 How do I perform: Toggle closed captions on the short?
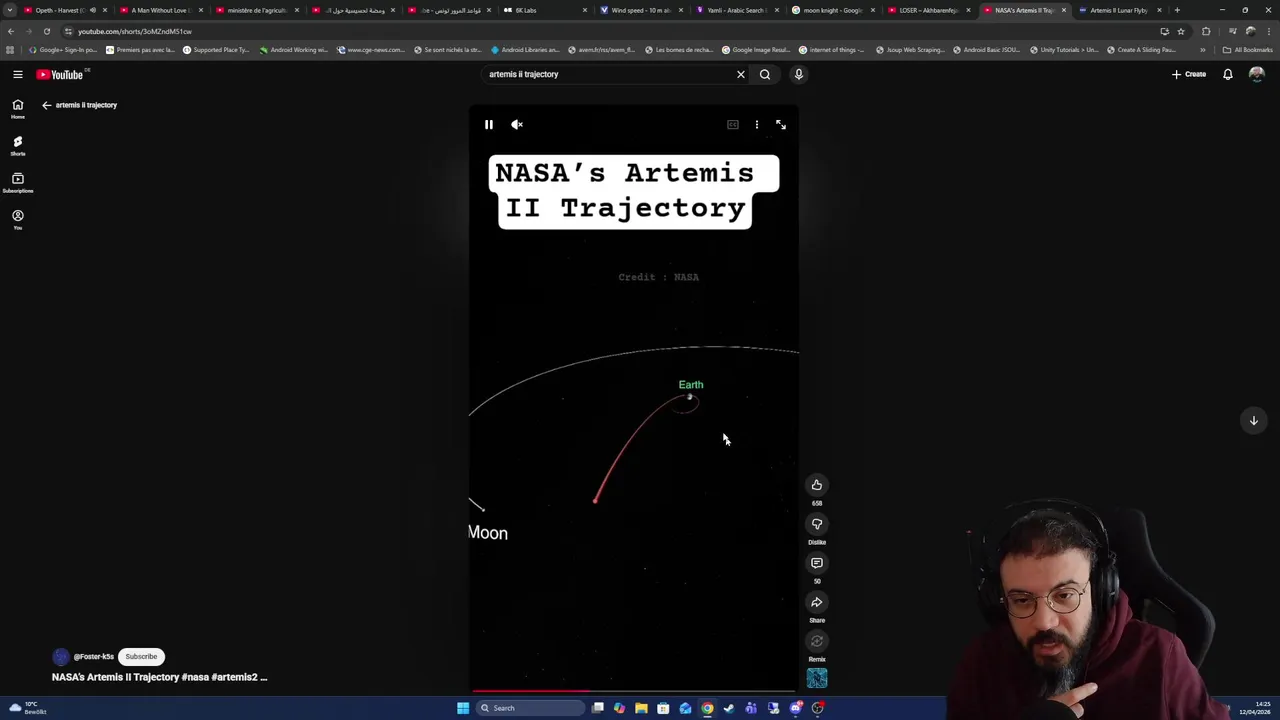click(733, 125)
